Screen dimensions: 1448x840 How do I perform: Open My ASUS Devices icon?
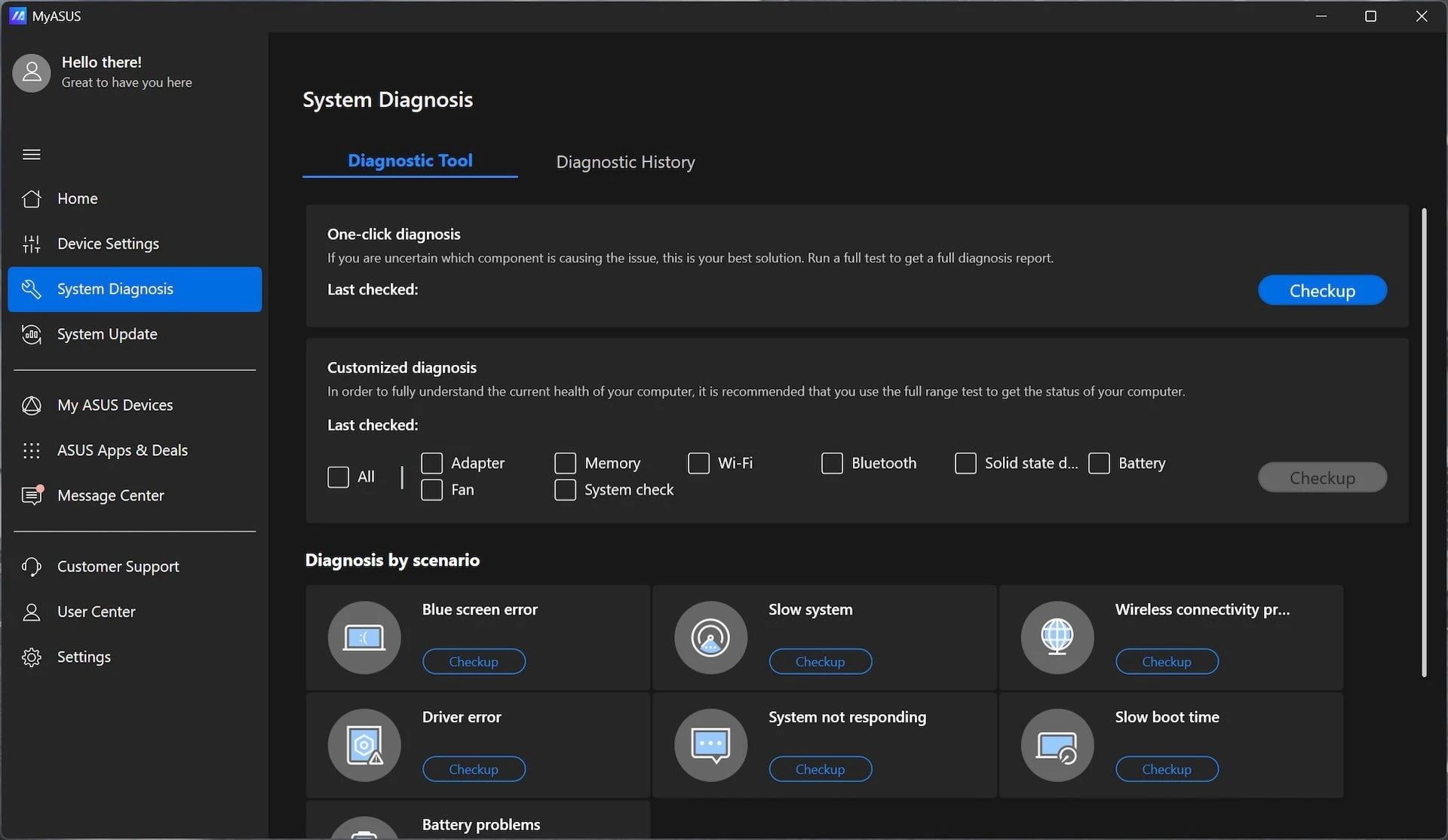point(32,405)
